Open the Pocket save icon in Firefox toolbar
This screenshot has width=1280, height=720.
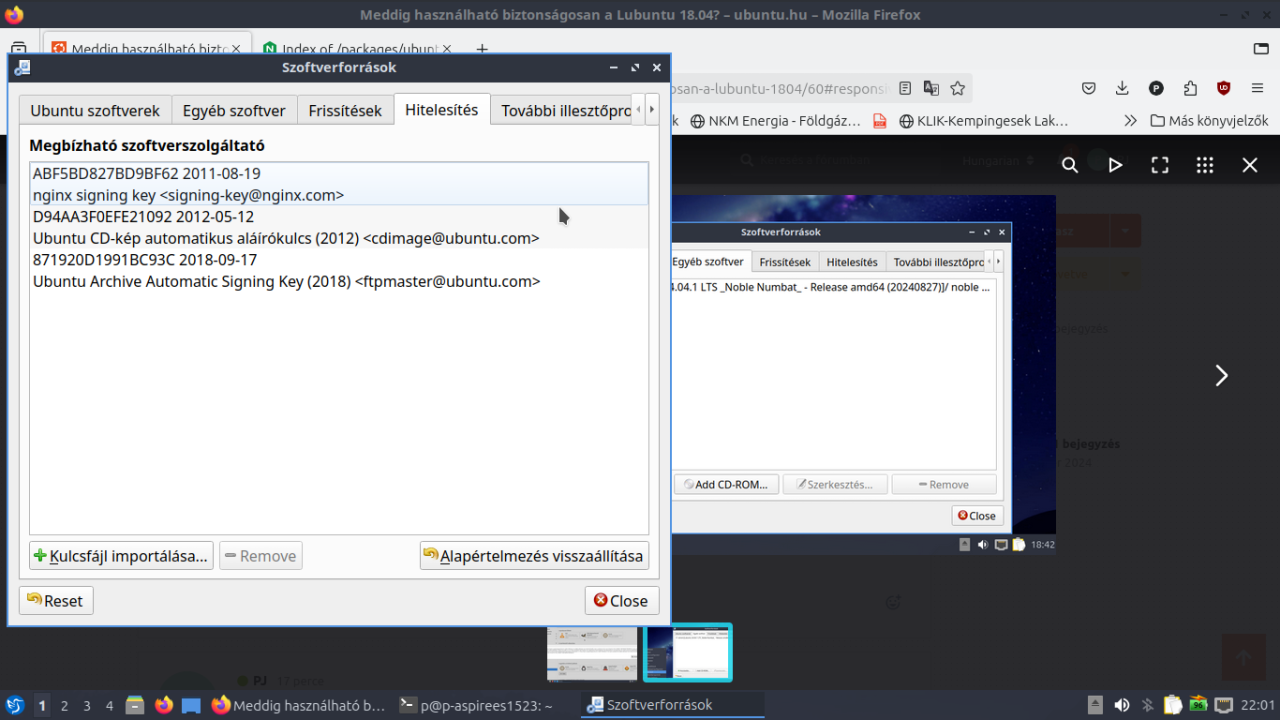[x=1089, y=88]
